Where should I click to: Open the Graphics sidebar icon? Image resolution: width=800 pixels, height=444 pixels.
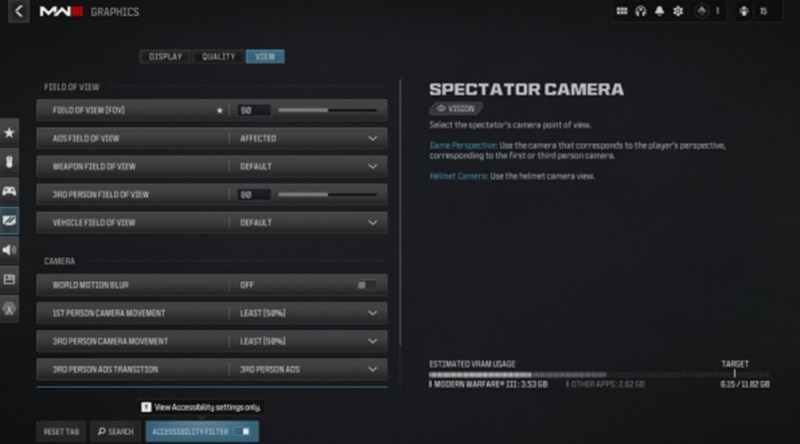point(9,220)
